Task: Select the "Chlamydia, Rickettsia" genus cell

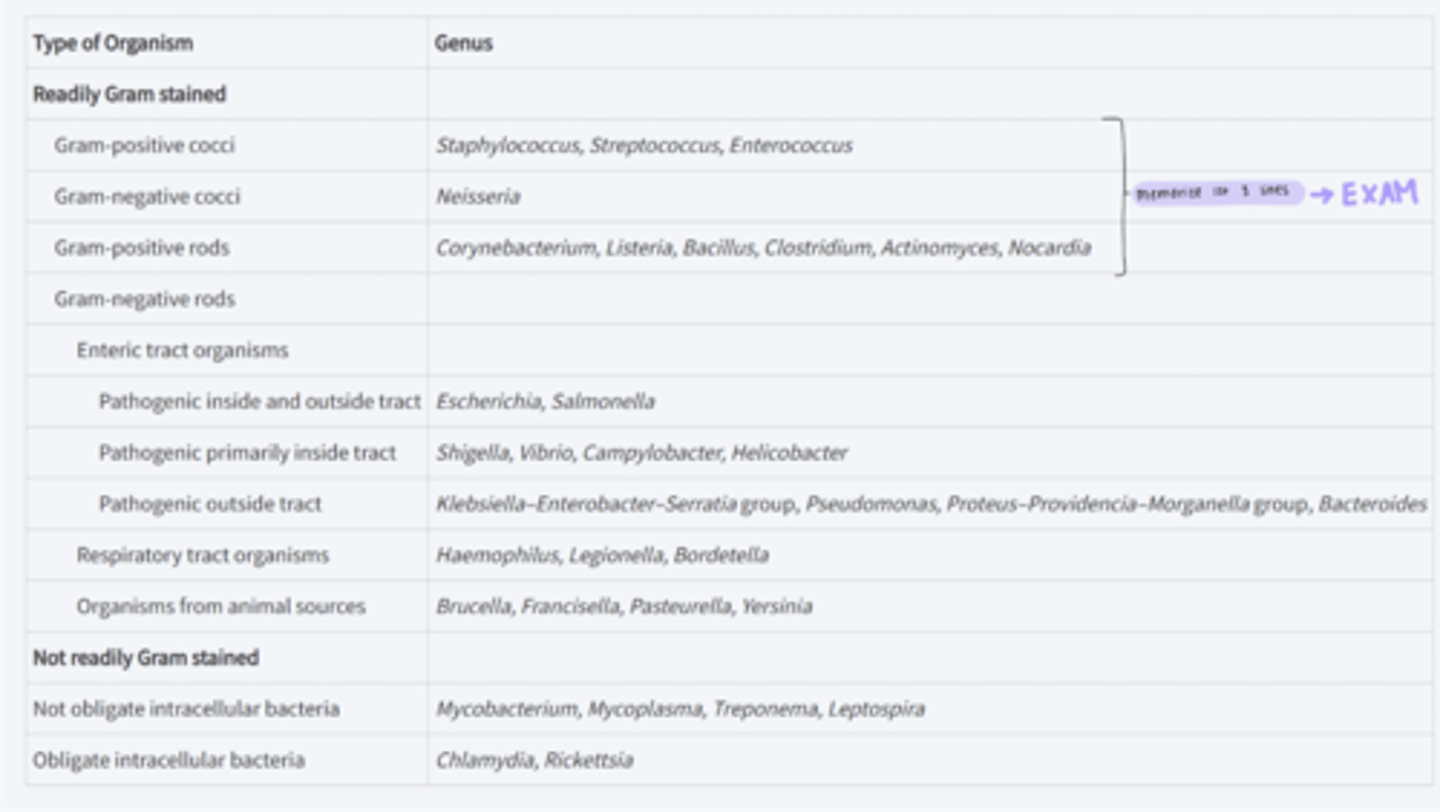Action: (x=534, y=760)
